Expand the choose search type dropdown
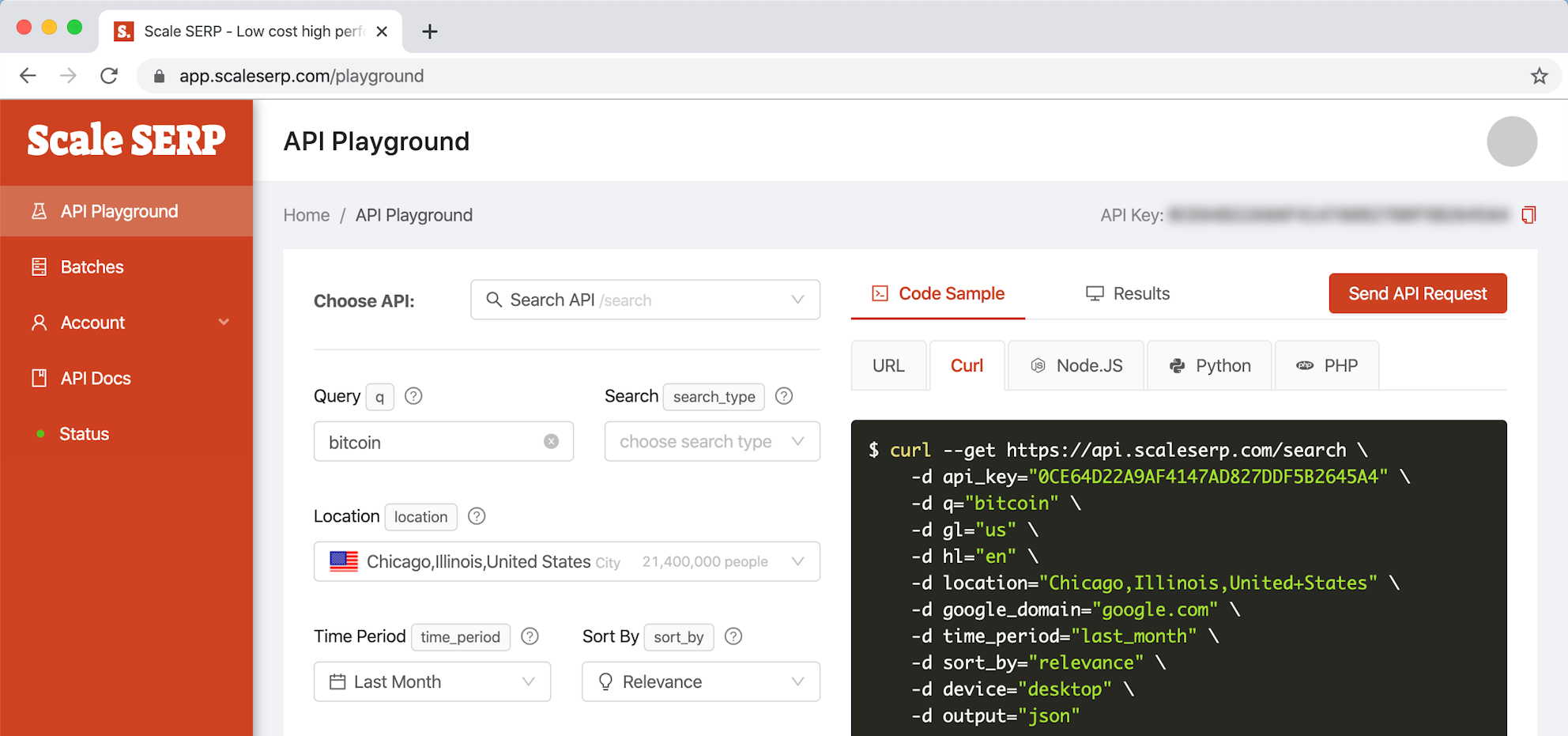Image resolution: width=1568 pixels, height=736 pixels. [711, 442]
